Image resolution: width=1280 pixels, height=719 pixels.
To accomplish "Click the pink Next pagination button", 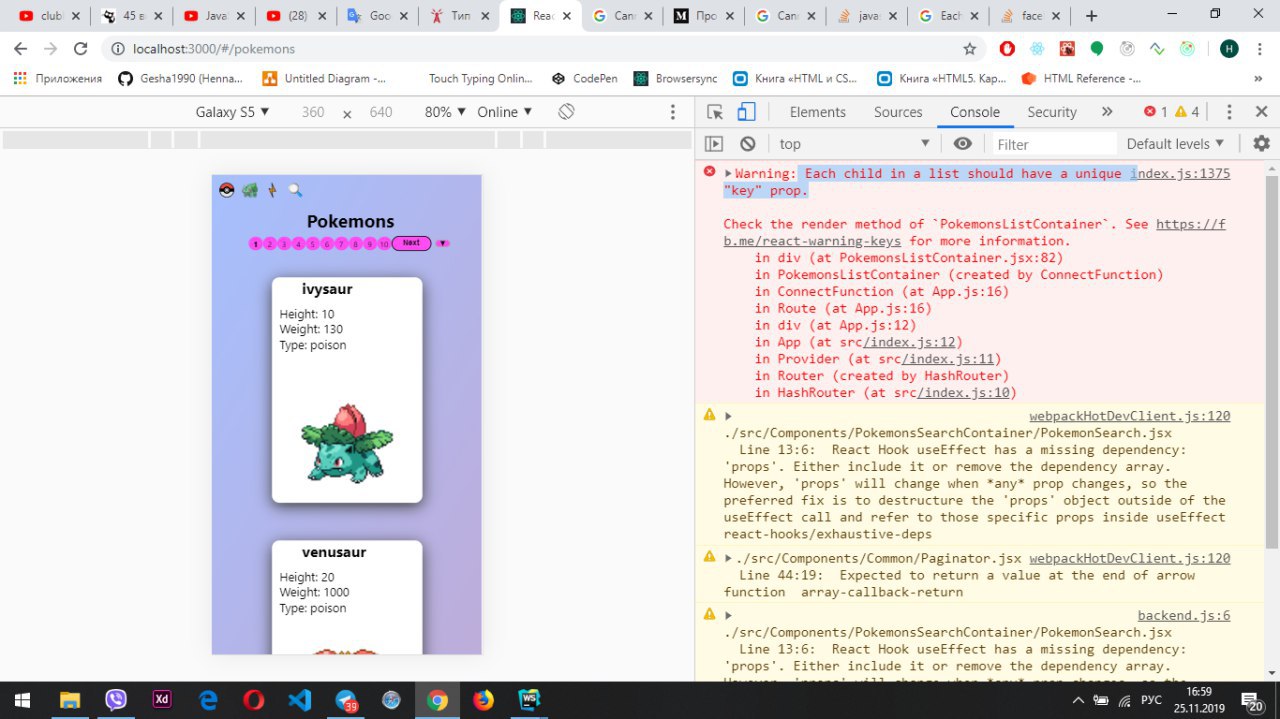I will click(x=411, y=243).
